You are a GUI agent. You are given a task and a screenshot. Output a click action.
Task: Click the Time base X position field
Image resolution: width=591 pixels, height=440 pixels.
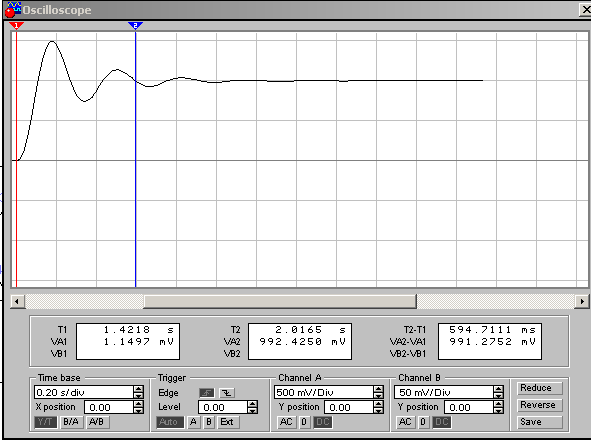109,407
